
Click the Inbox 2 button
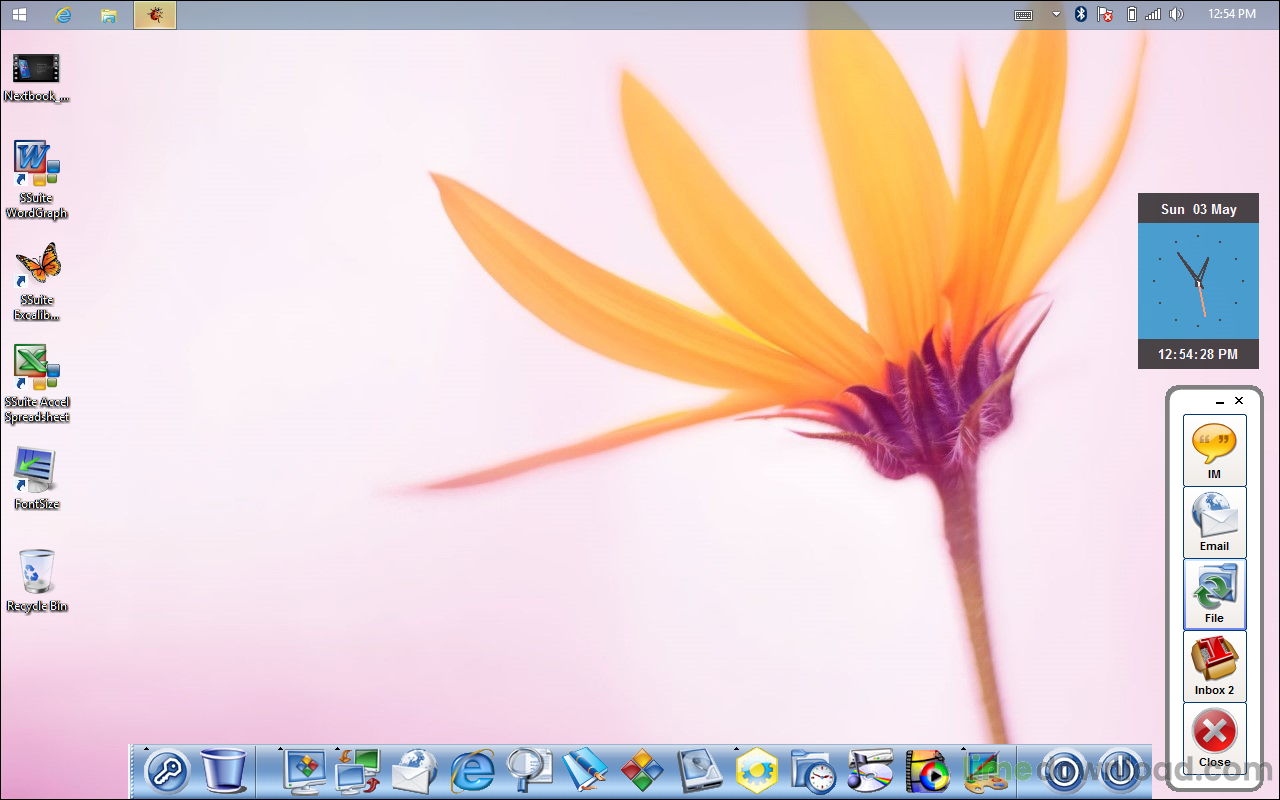[1214, 666]
